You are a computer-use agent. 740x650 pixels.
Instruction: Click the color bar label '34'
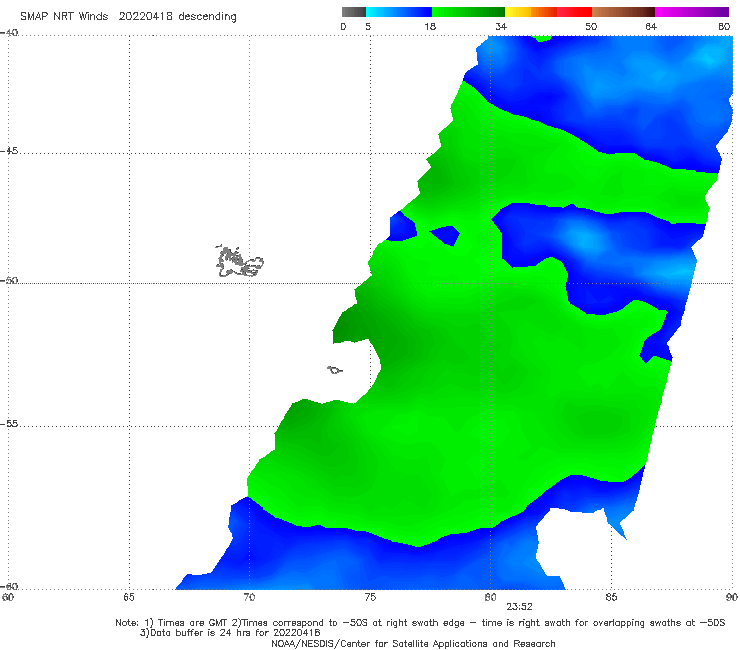point(501,27)
